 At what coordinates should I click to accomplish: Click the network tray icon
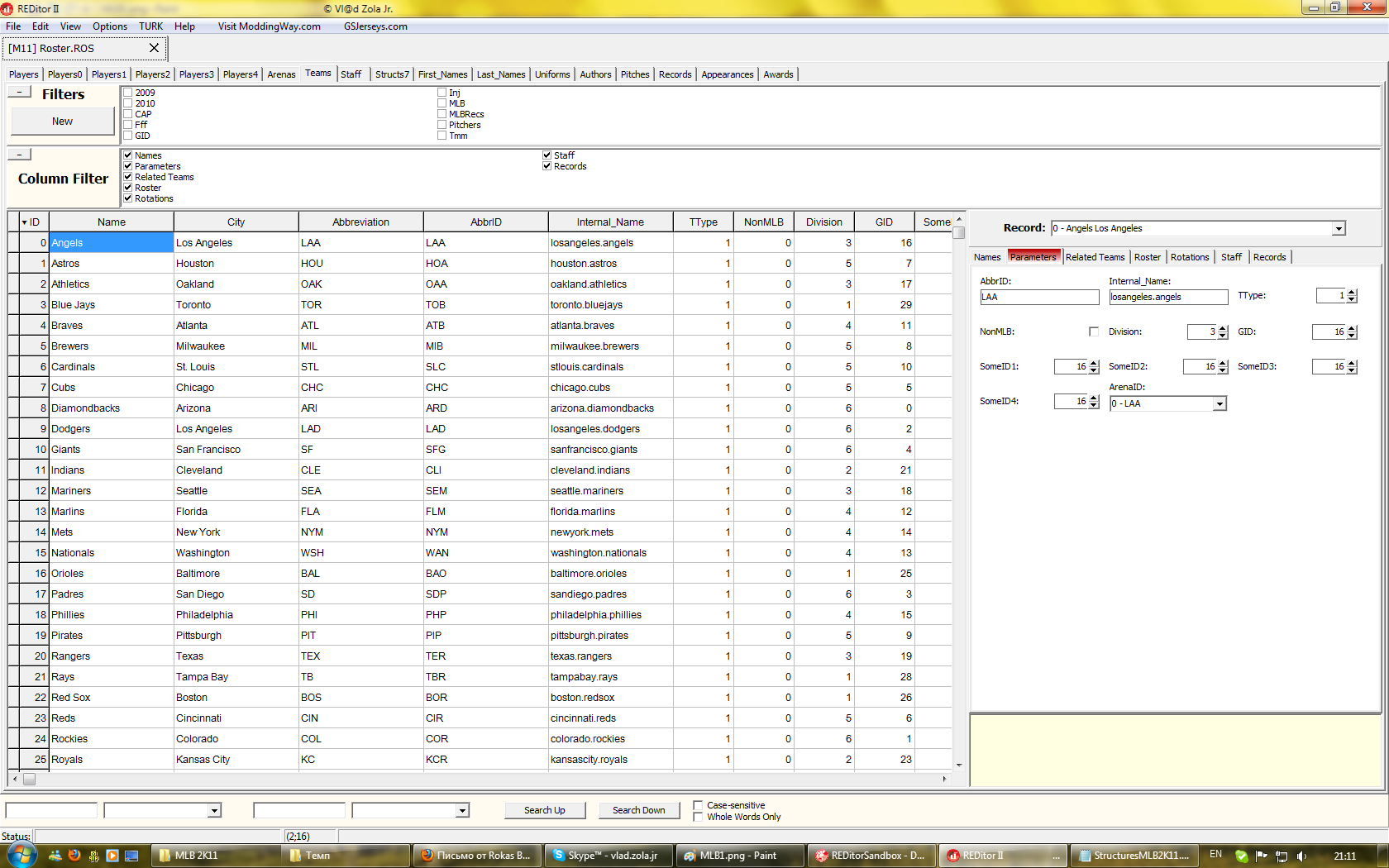(1282, 856)
